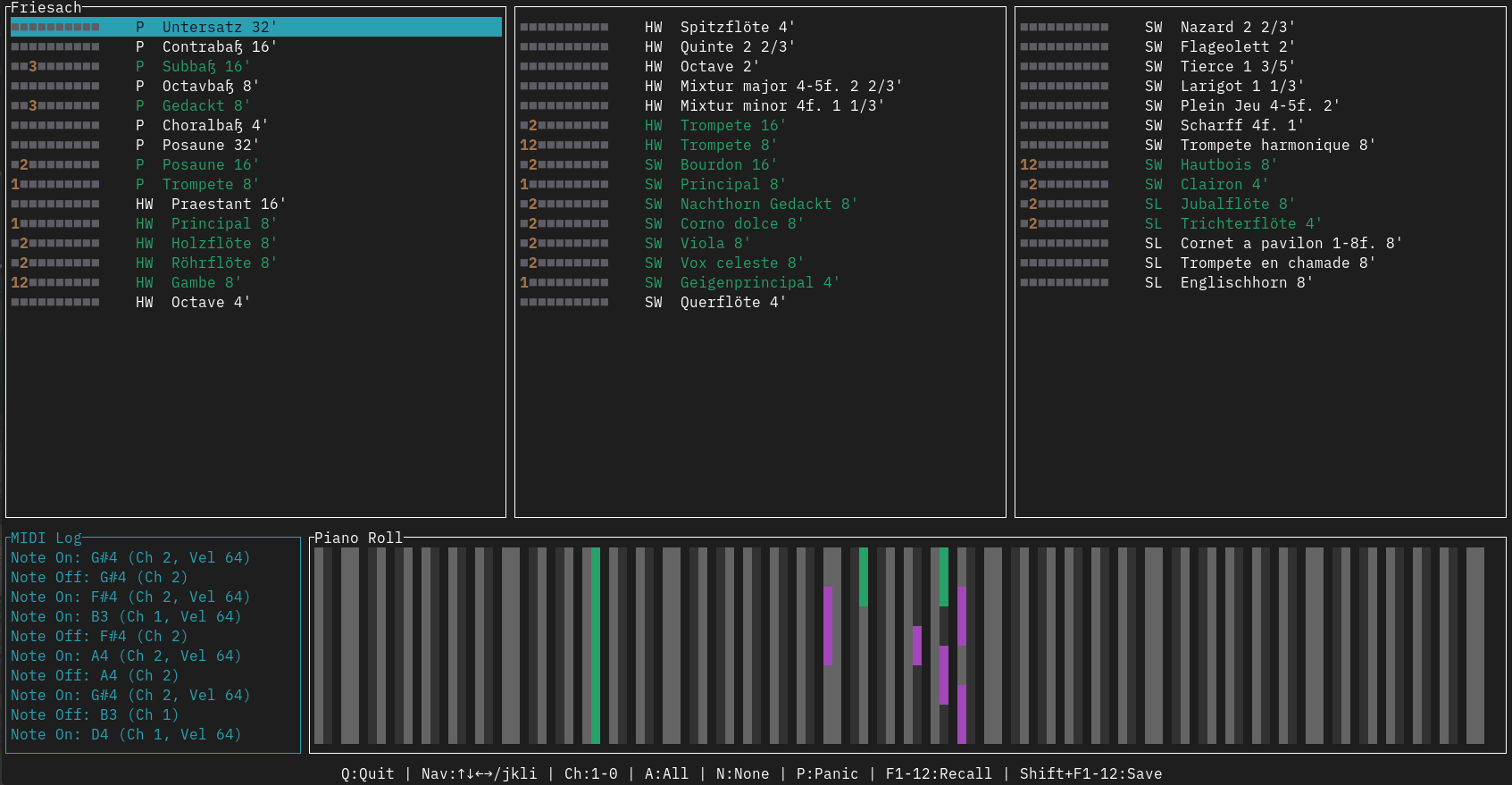Toggle the Subbaß 16' stop

(x=205, y=67)
